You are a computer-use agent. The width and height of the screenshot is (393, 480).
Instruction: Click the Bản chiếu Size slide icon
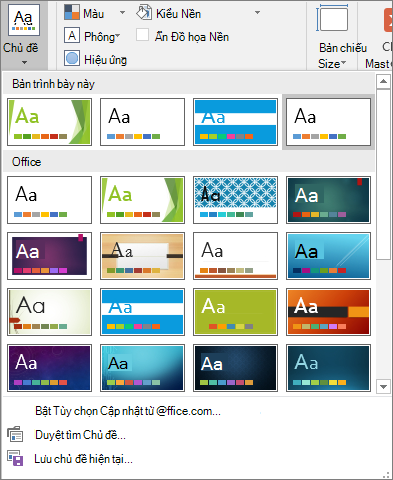332,19
